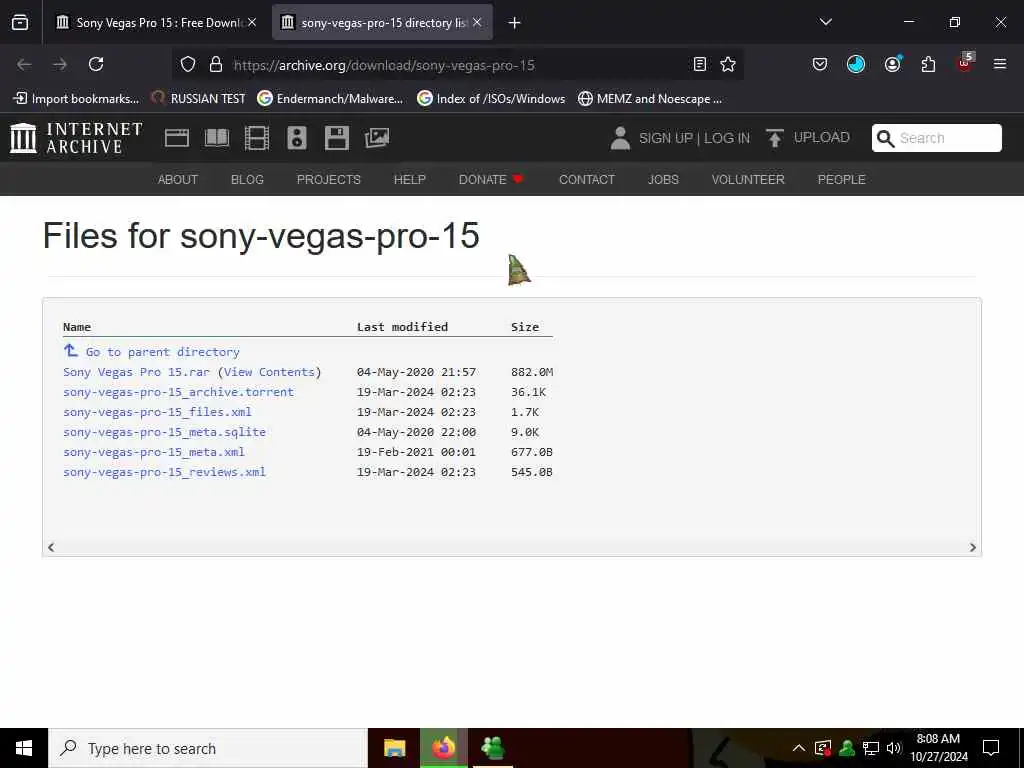Image resolution: width=1024 pixels, height=768 pixels.
Task: Open RUSSIAN TEST bookmark
Action: 199,99
